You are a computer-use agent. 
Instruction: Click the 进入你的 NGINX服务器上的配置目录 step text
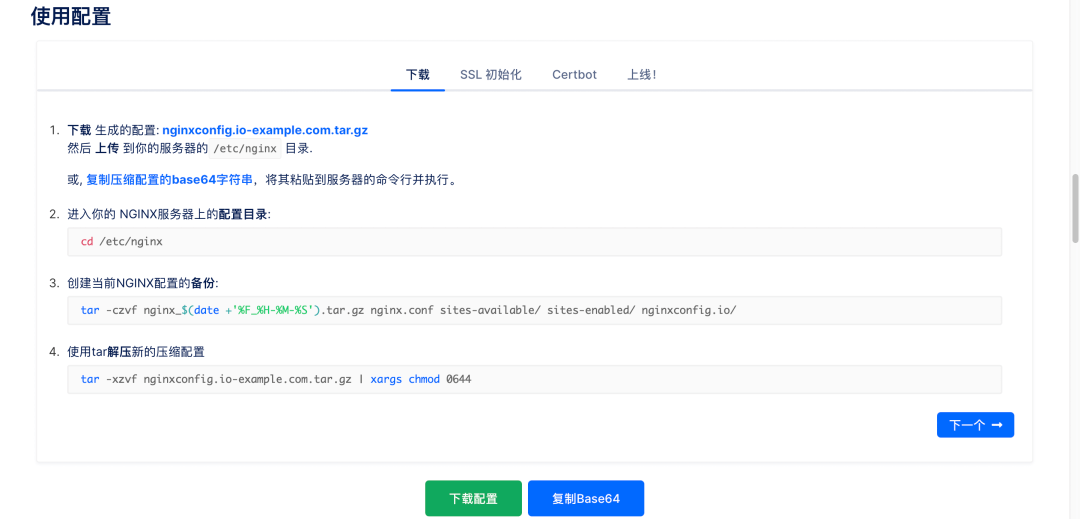click(169, 214)
